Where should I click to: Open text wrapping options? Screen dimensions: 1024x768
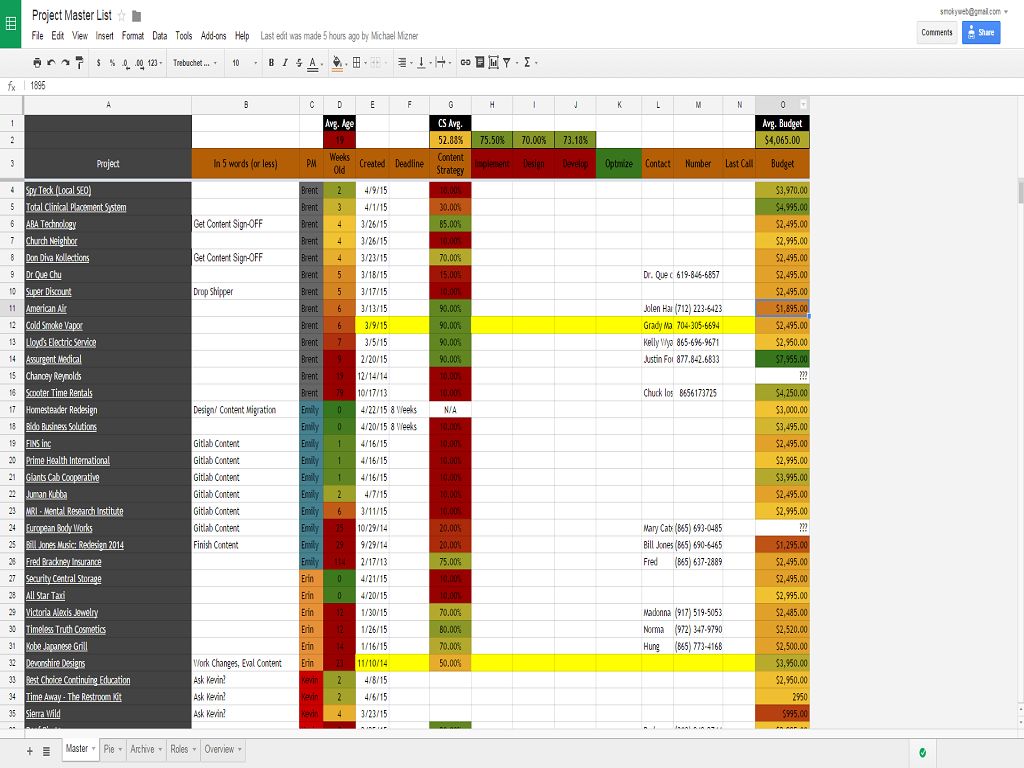(441, 63)
